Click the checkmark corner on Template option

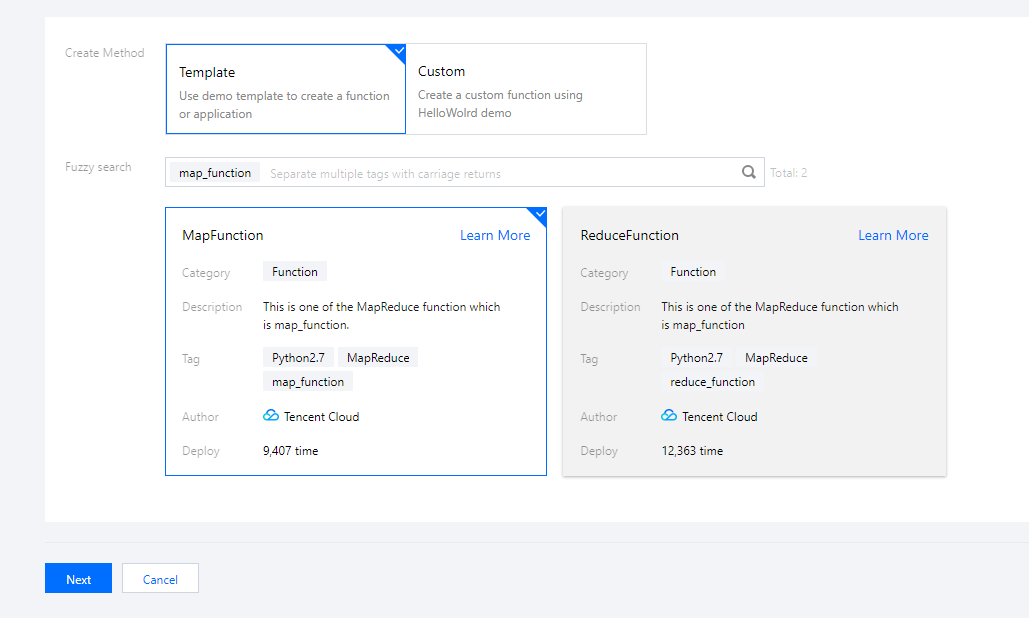click(398, 50)
